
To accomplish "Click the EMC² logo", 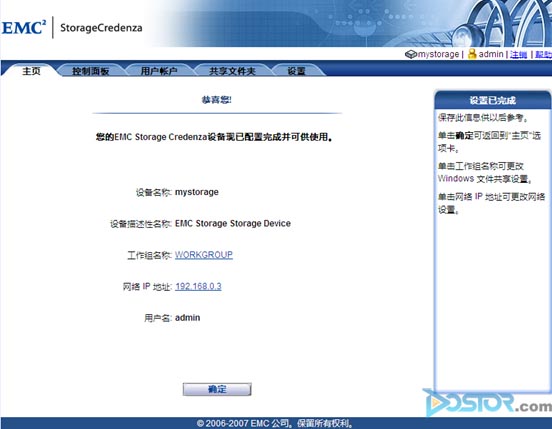I will click(x=24, y=28).
